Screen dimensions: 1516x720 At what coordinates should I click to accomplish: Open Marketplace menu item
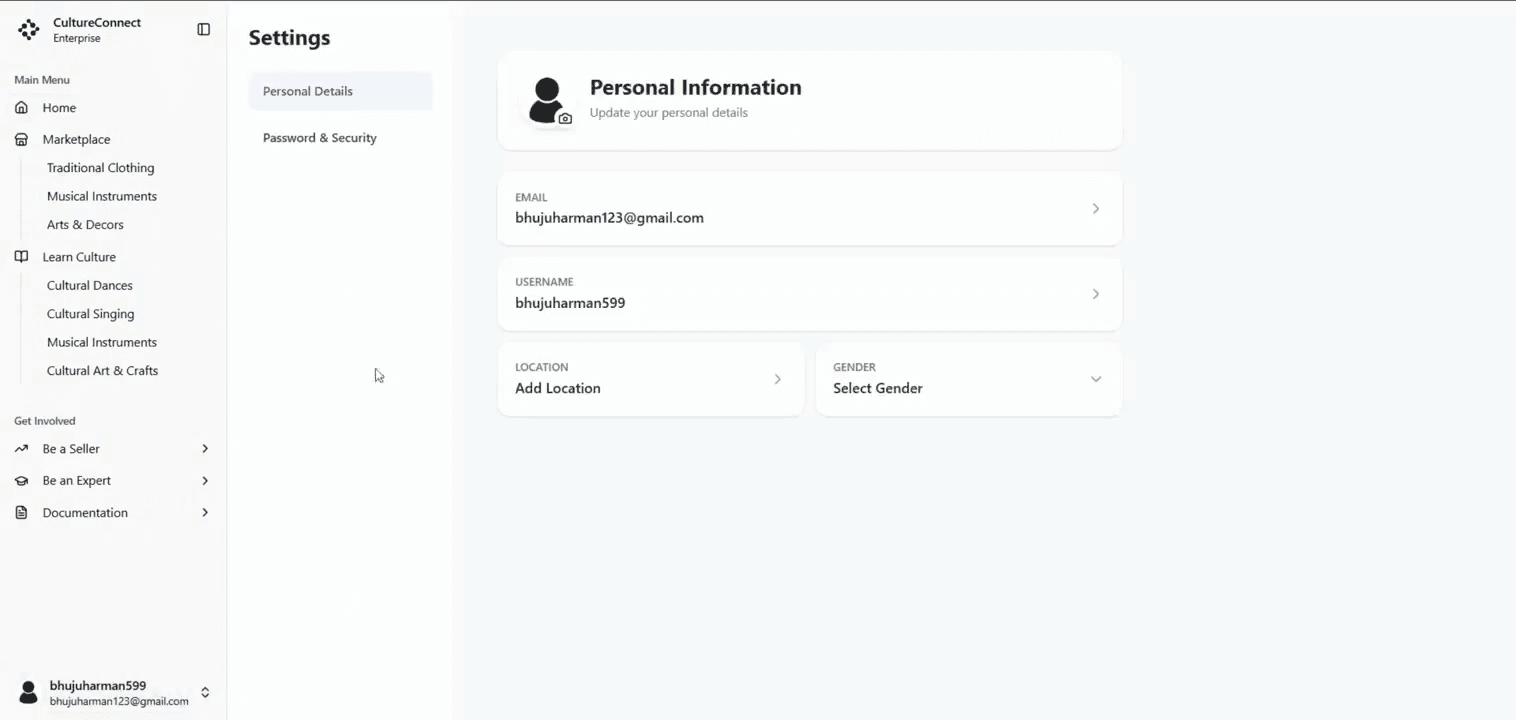pos(76,139)
